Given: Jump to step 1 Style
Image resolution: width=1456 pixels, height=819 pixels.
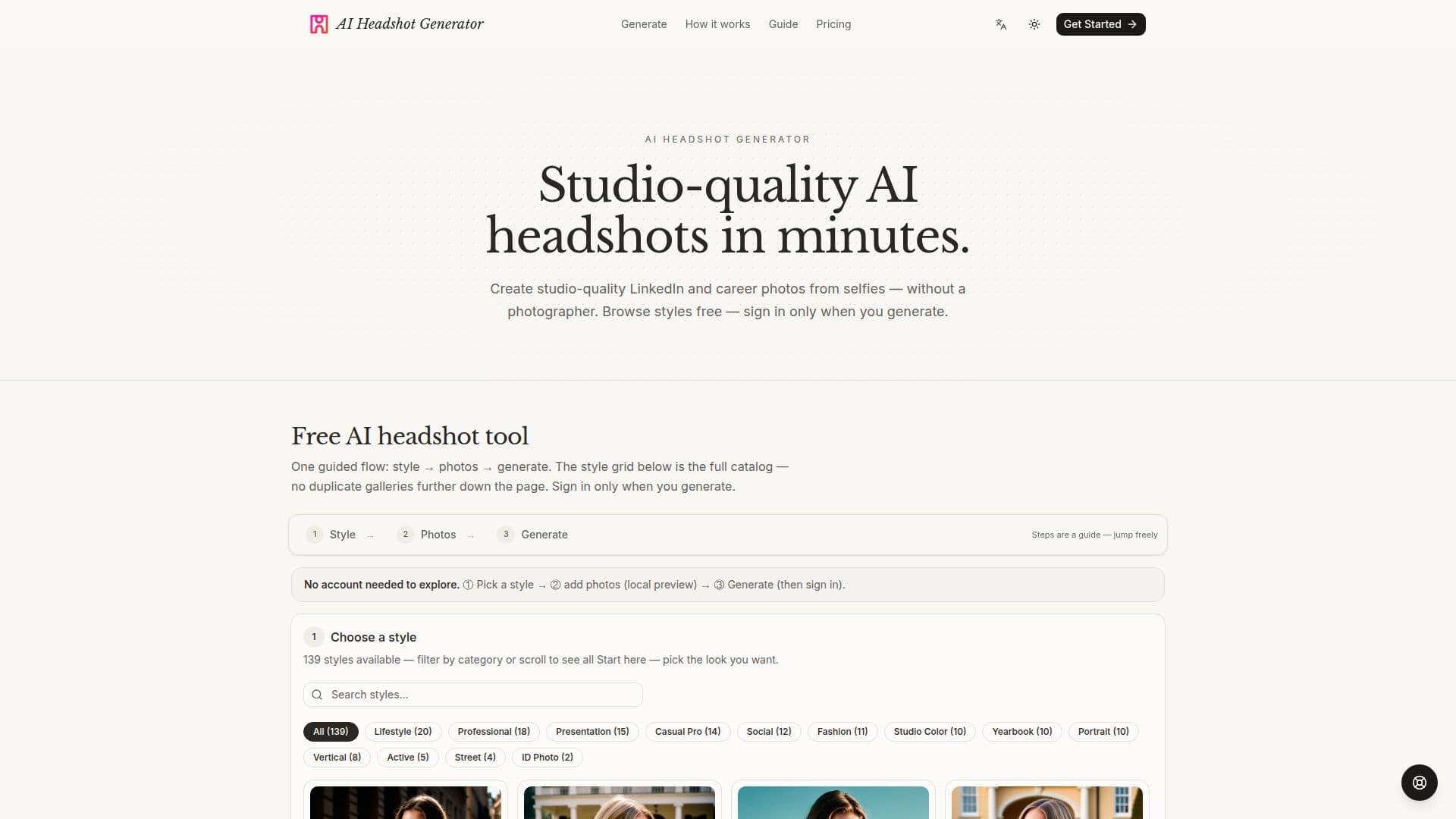Looking at the screenshot, I should 331,535.
